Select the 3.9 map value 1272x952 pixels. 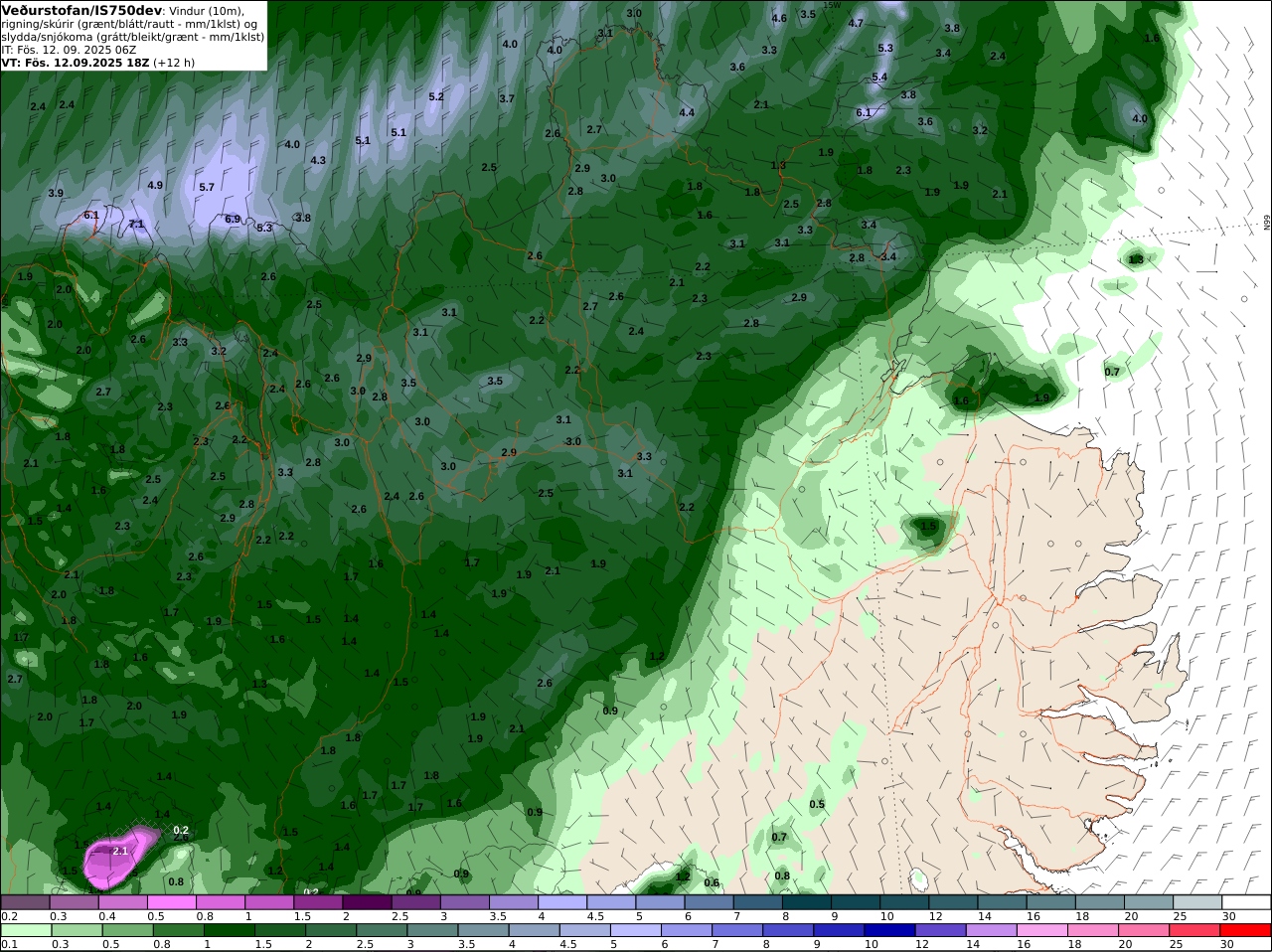pos(56,193)
